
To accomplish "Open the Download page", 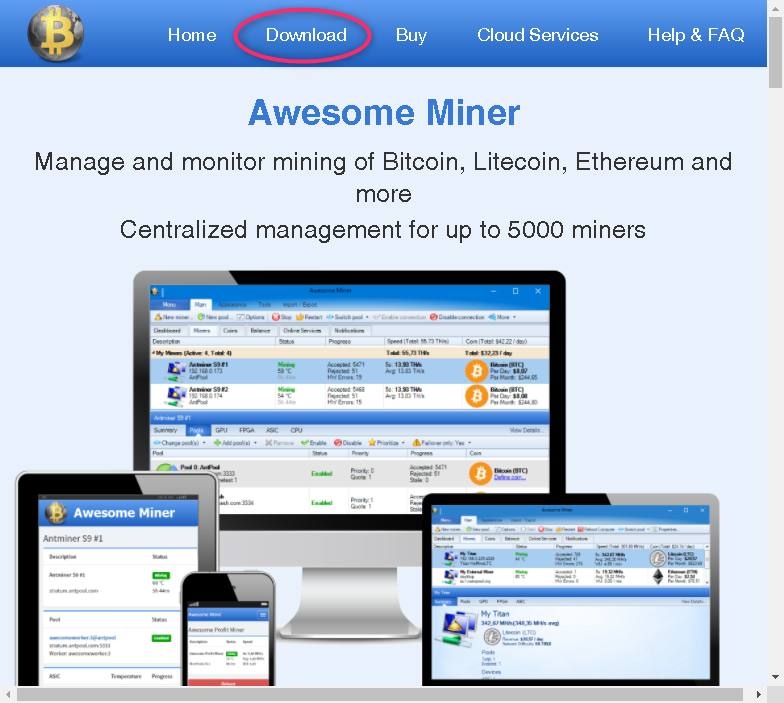I will pos(306,35).
